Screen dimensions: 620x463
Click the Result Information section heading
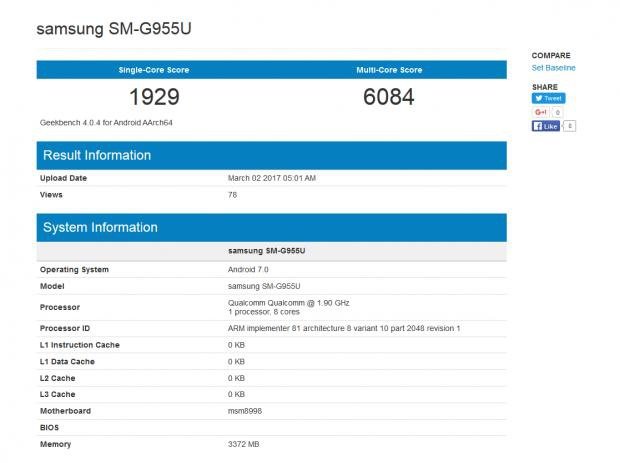[97, 155]
